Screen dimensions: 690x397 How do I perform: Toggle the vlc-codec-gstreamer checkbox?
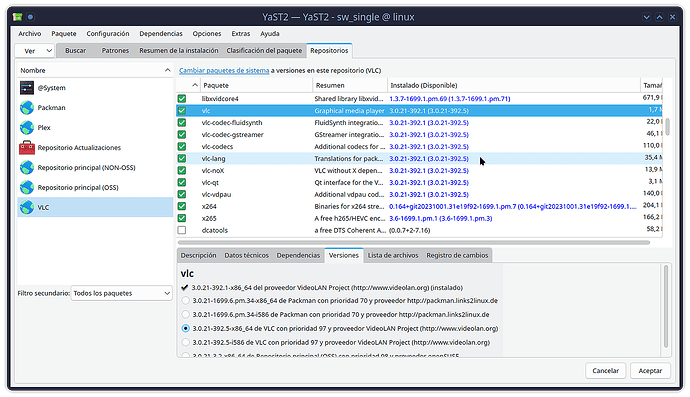(x=182, y=134)
